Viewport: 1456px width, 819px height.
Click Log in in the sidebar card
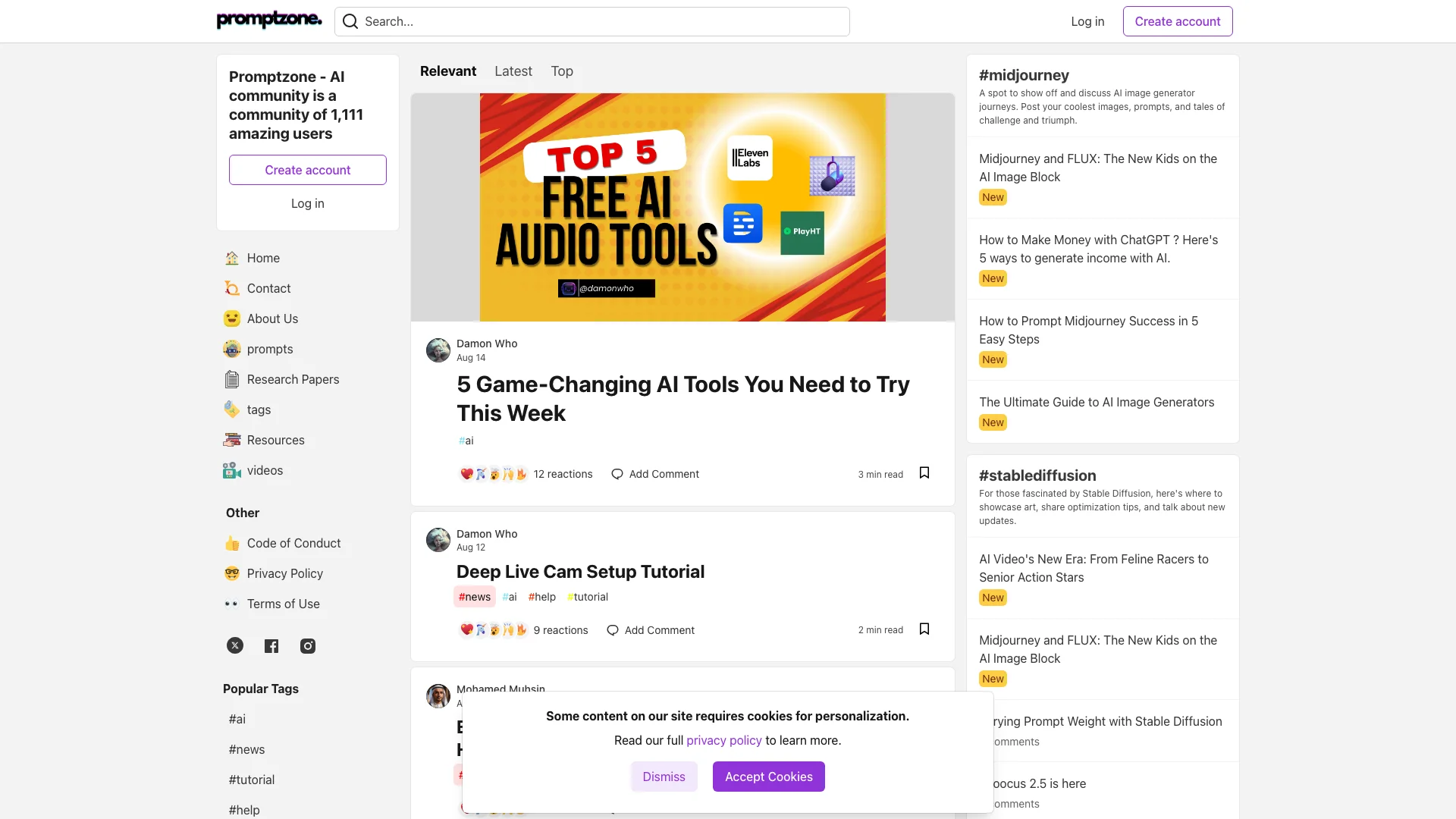click(x=308, y=203)
